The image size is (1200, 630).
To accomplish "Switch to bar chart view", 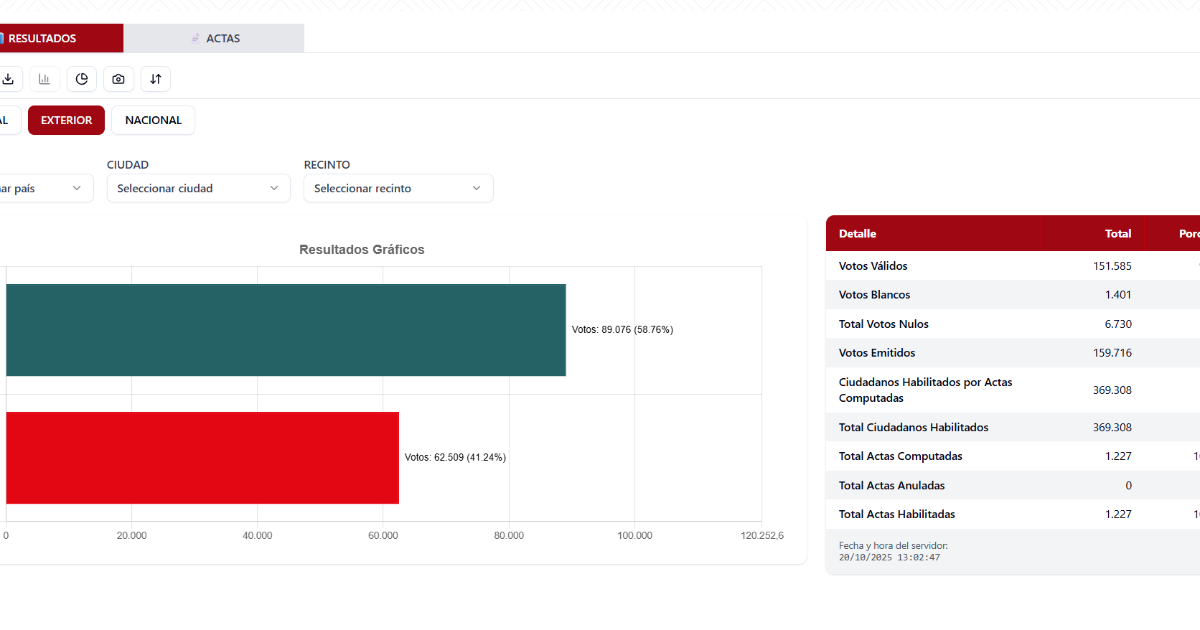I will (x=45, y=79).
